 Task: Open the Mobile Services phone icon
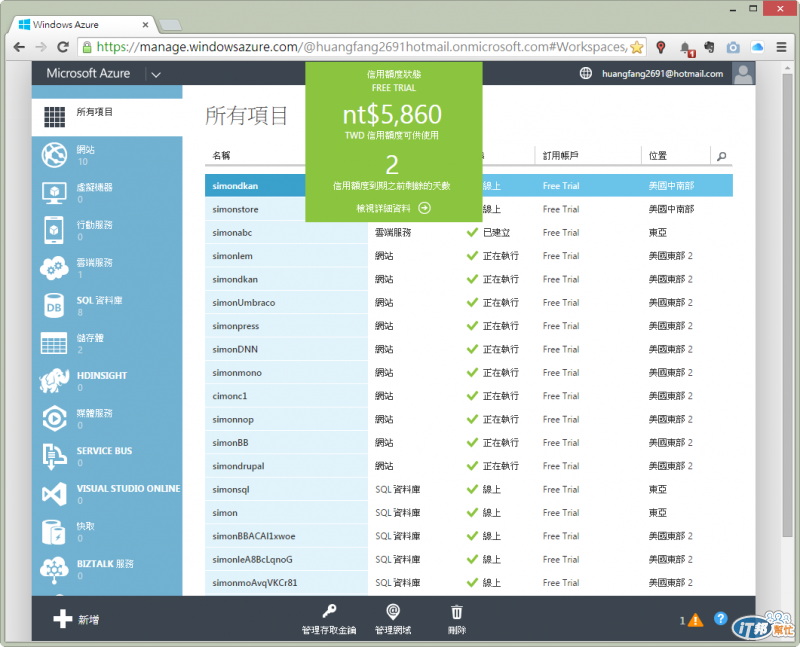click(54, 231)
